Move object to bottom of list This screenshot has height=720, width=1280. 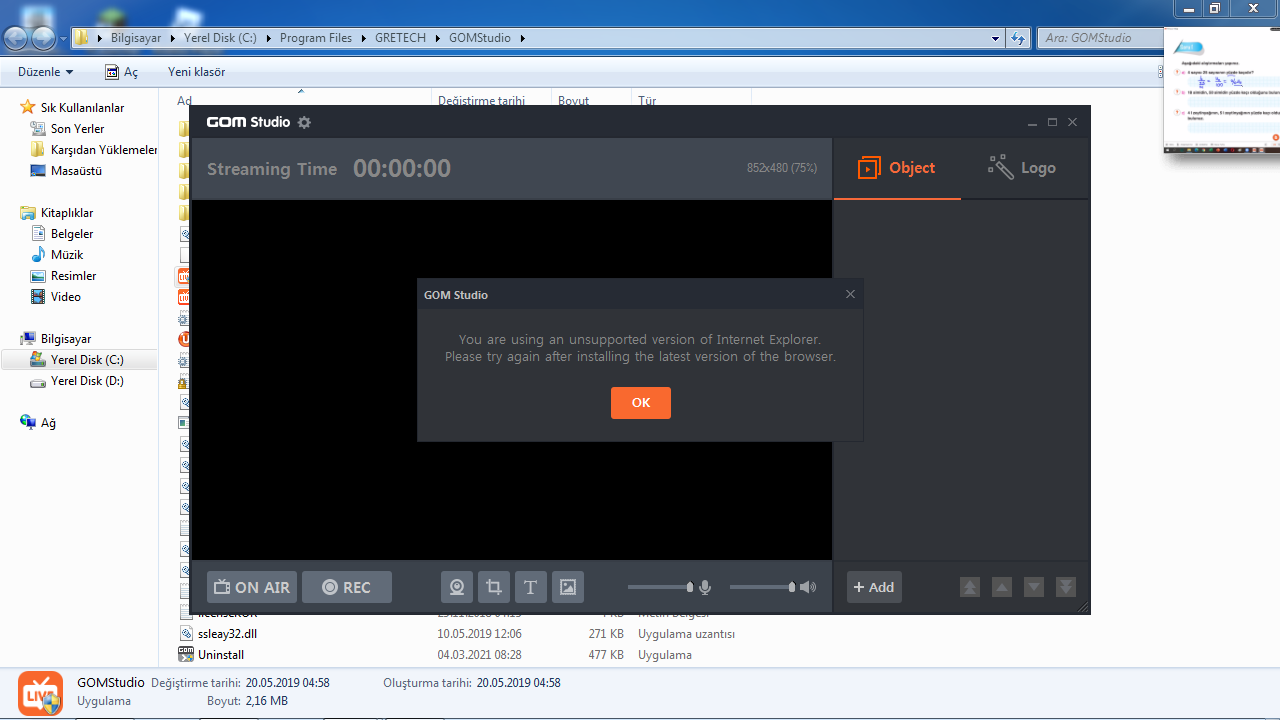coord(1066,587)
